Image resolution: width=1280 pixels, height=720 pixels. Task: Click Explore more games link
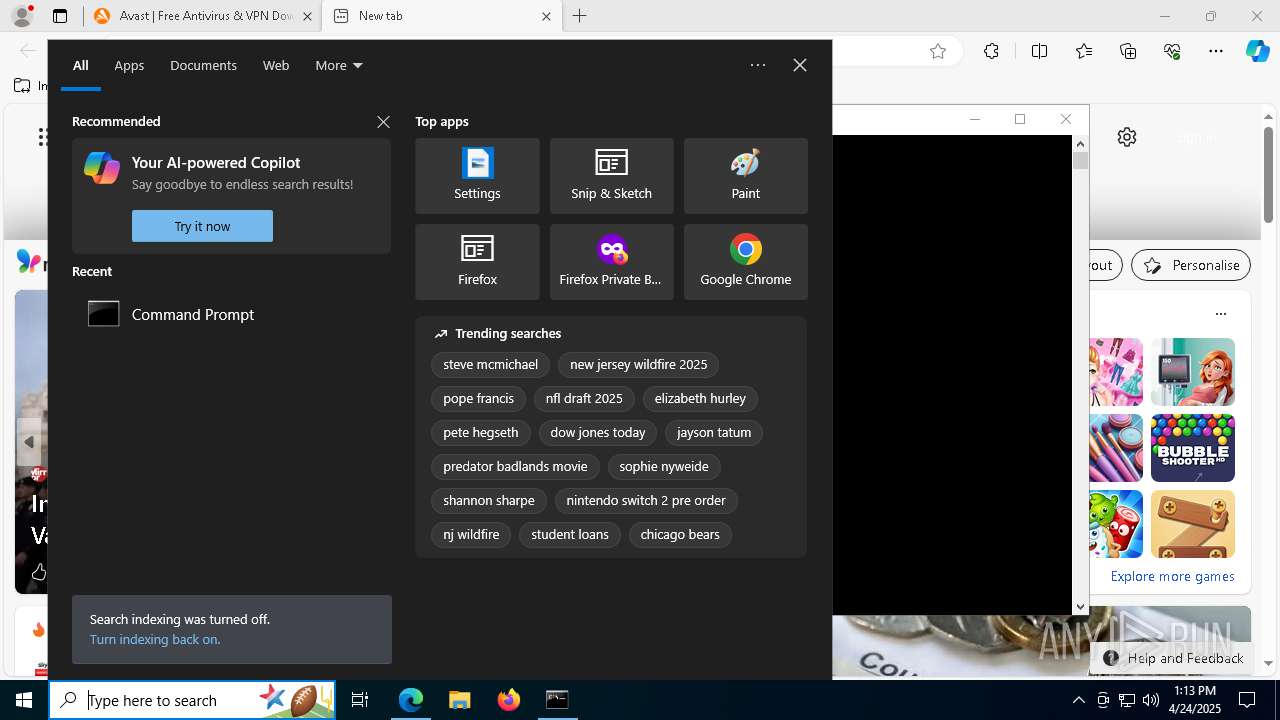(1172, 577)
